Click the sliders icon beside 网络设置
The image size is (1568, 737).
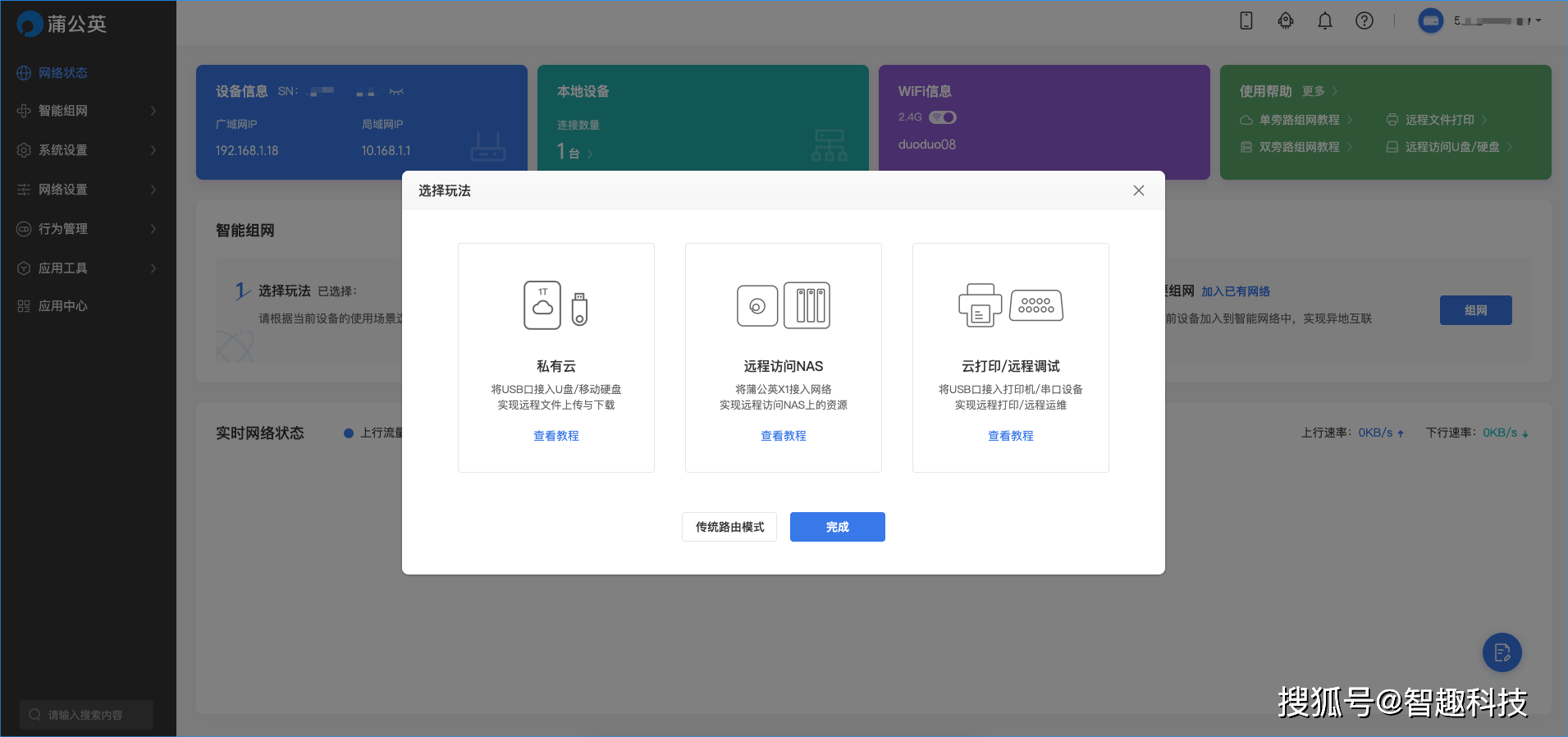tap(24, 190)
